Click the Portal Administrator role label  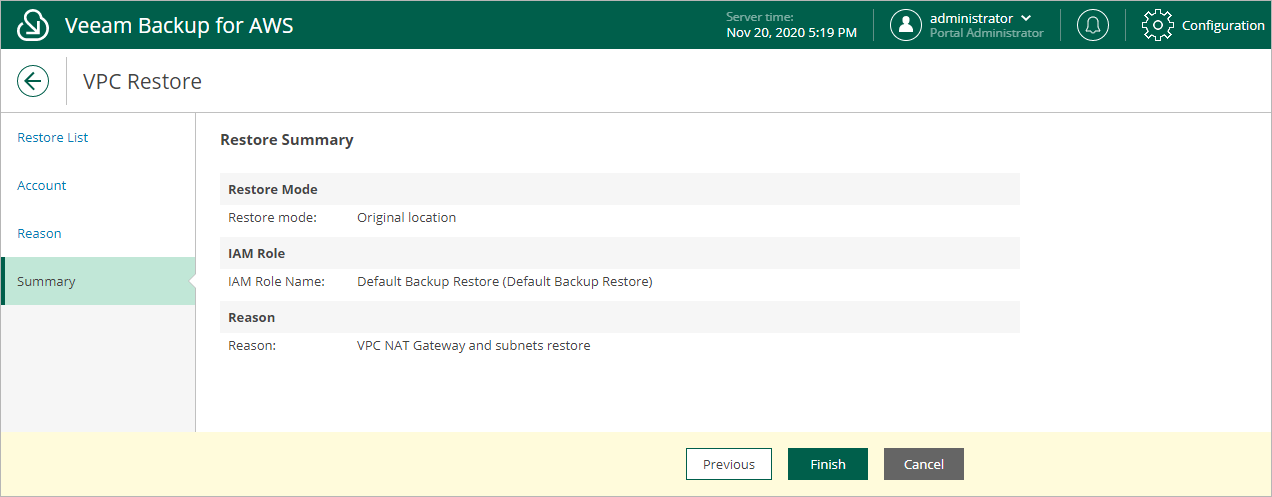tap(986, 33)
